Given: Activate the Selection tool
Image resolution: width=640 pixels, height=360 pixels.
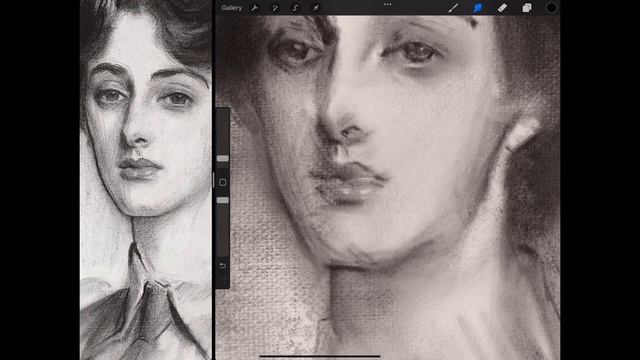Looking at the screenshot, I should pos(295,8).
